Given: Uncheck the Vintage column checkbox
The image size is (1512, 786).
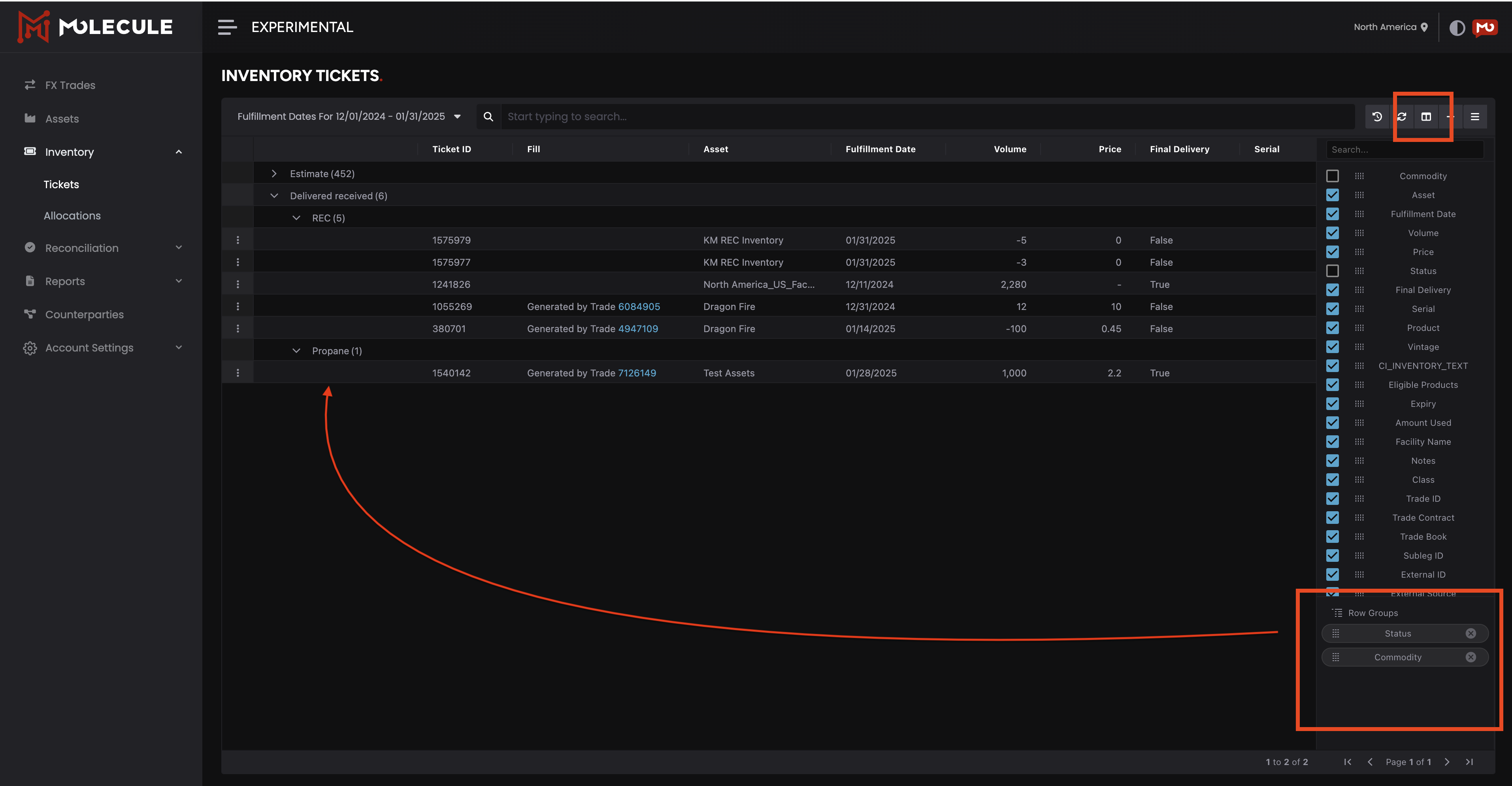Looking at the screenshot, I should pos(1333,347).
